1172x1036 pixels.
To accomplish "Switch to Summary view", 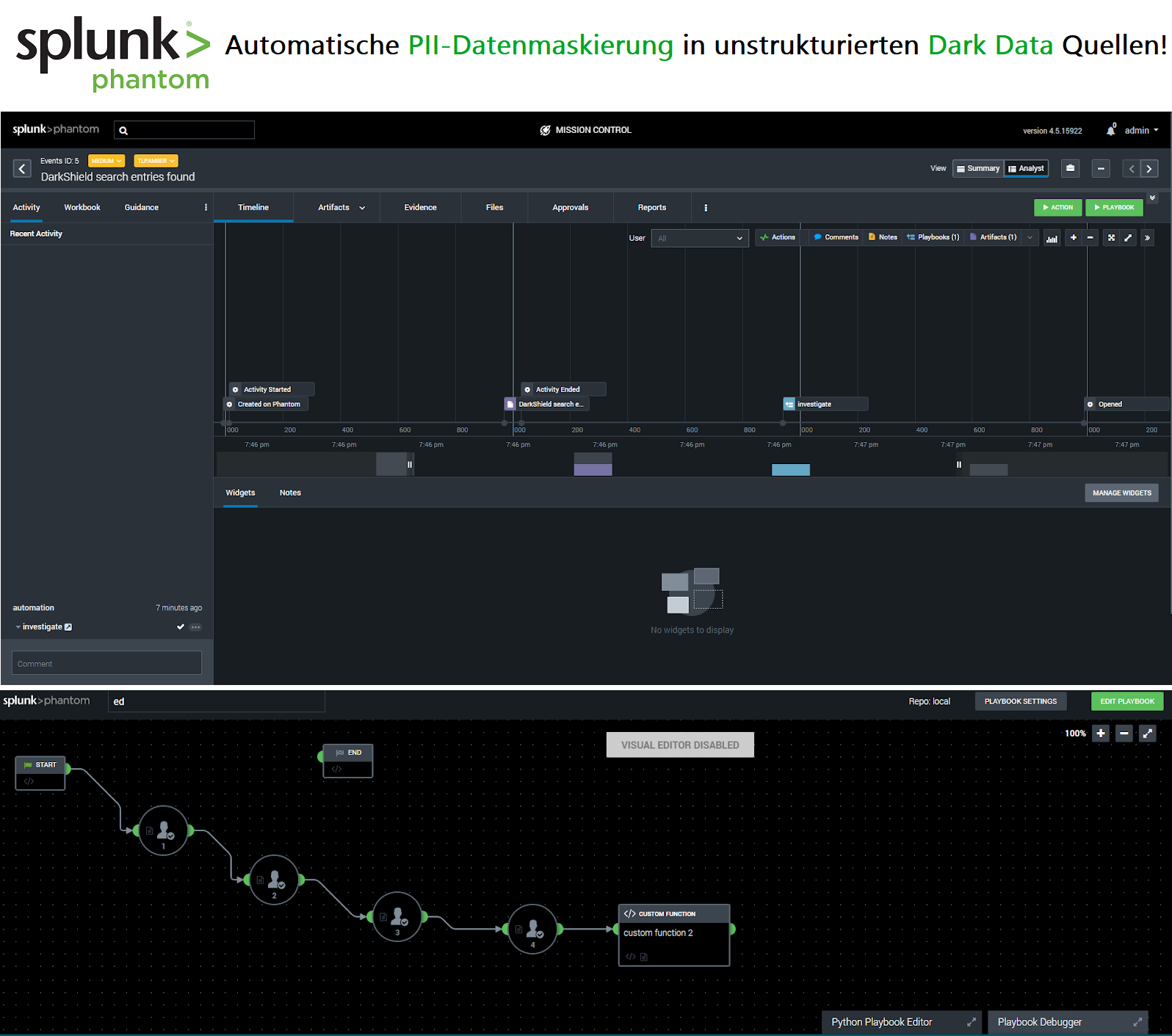I will tap(978, 168).
